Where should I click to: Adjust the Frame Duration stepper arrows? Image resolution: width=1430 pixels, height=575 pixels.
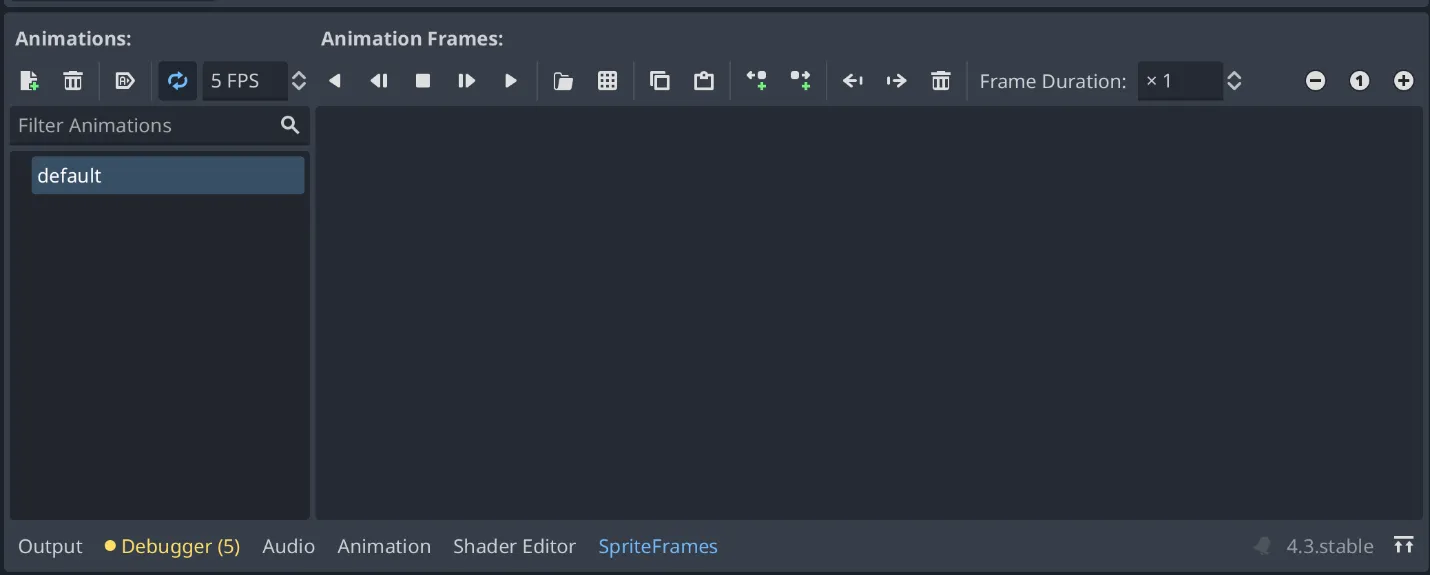point(1234,81)
